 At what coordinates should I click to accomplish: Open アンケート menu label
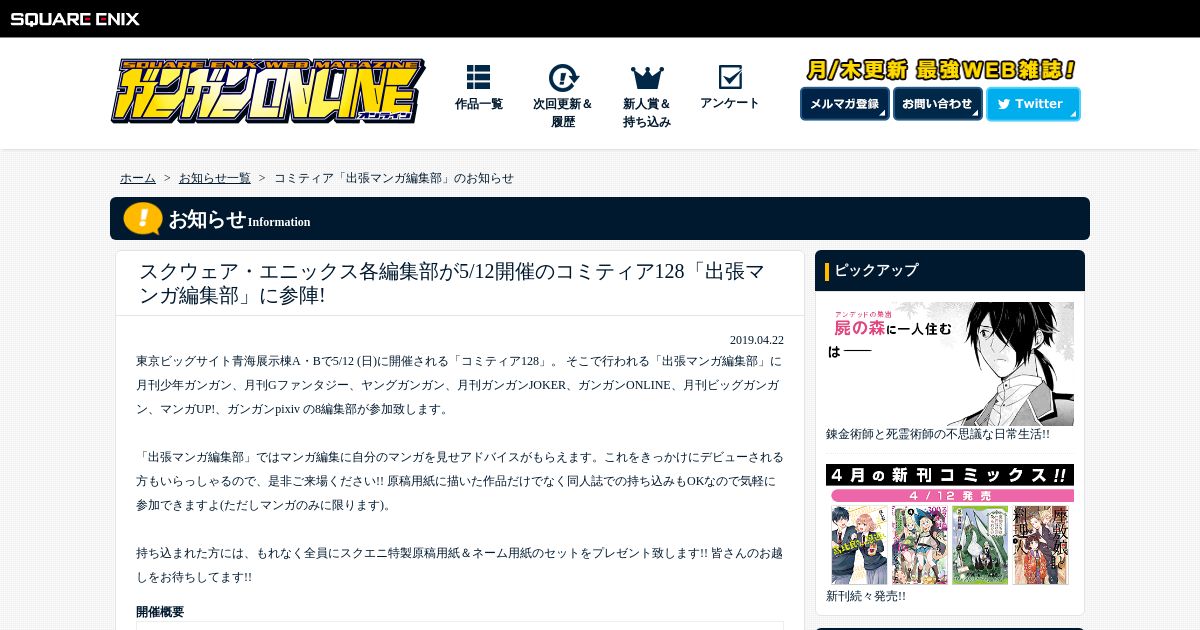pos(730,103)
